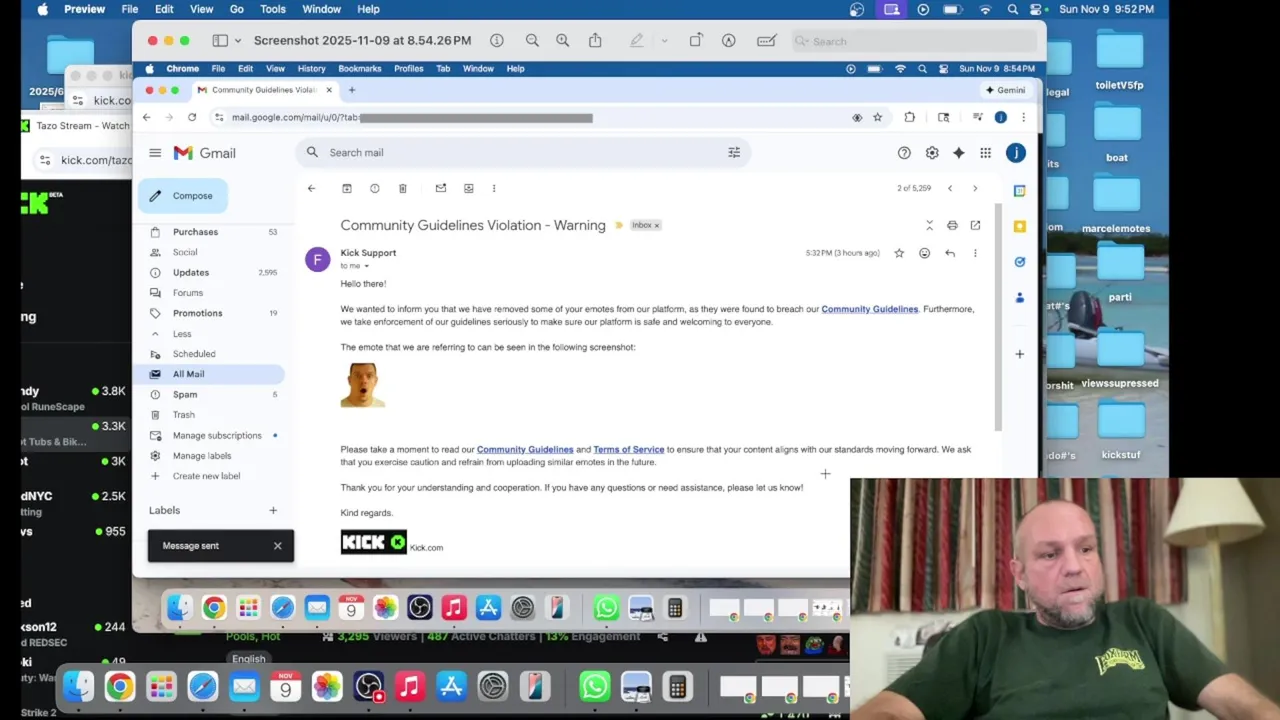Open the Gmail main menu hamburger icon
Image resolution: width=1280 pixels, height=720 pixels.
coord(155,153)
